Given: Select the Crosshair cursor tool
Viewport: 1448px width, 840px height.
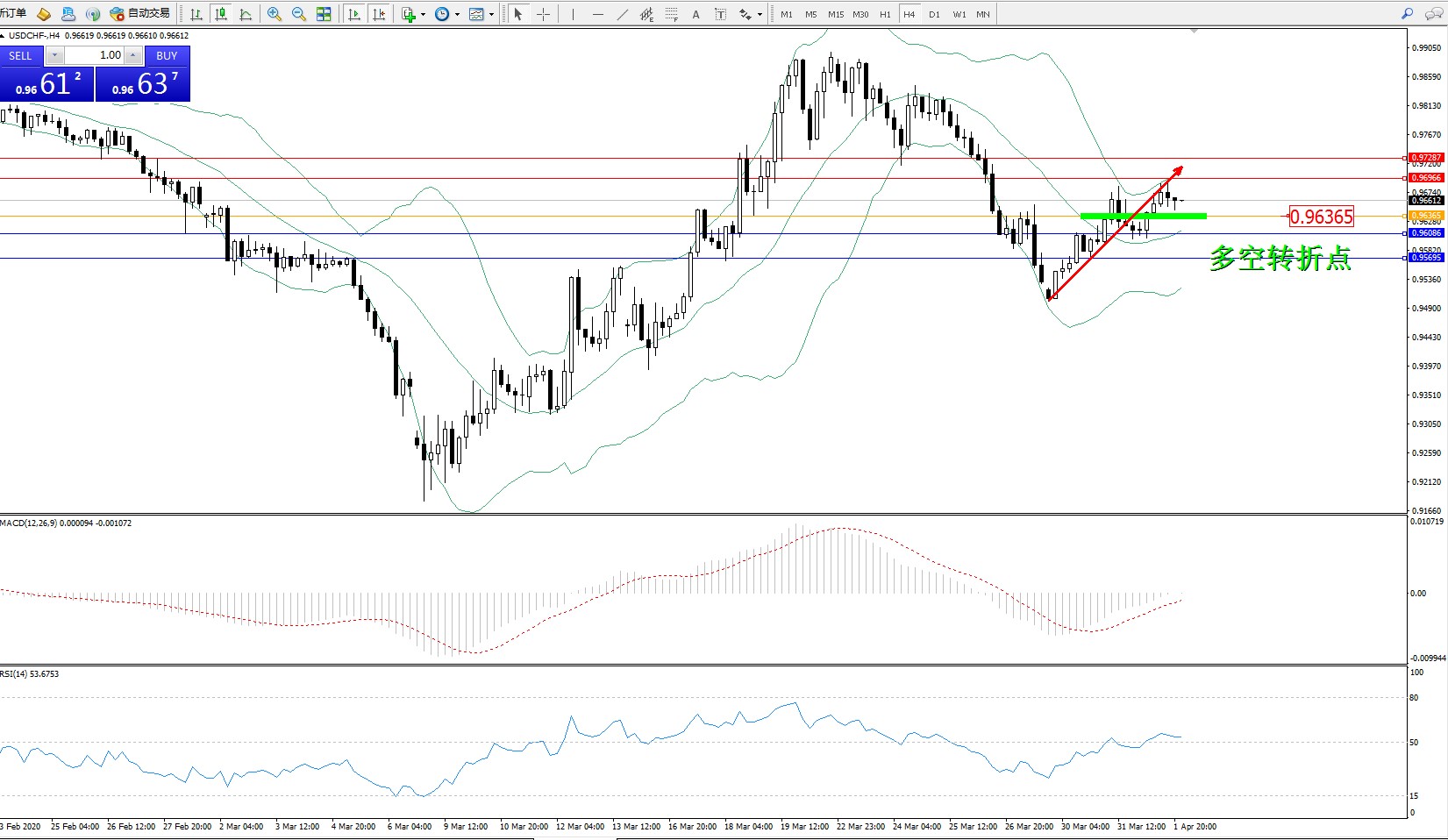Looking at the screenshot, I should click(543, 14).
